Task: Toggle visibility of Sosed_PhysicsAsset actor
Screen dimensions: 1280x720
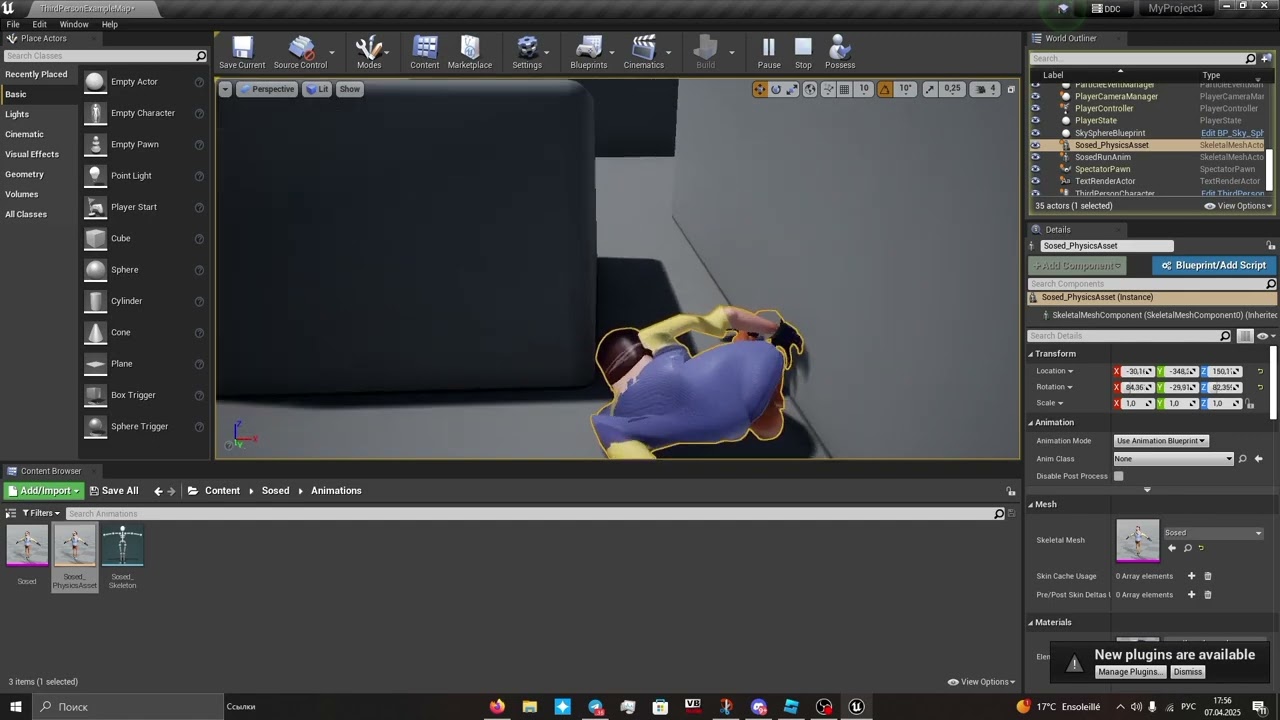Action: (x=1035, y=145)
